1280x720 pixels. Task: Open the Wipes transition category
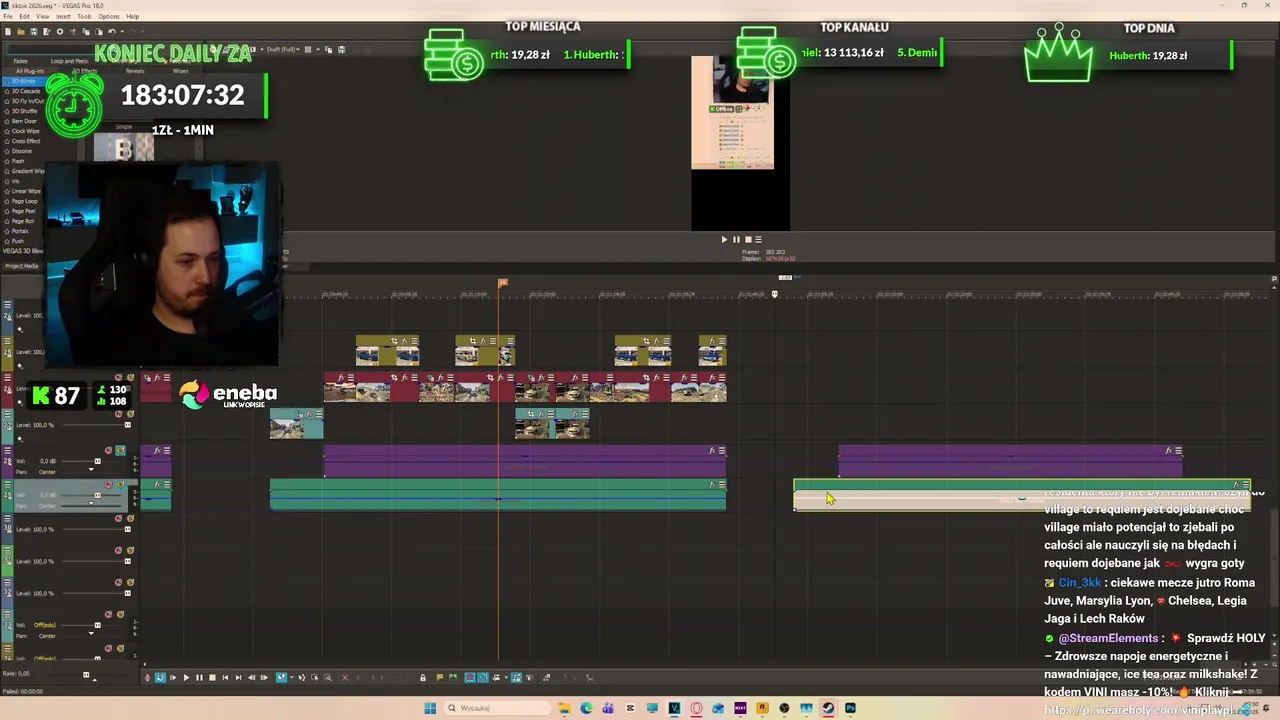click(x=180, y=71)
